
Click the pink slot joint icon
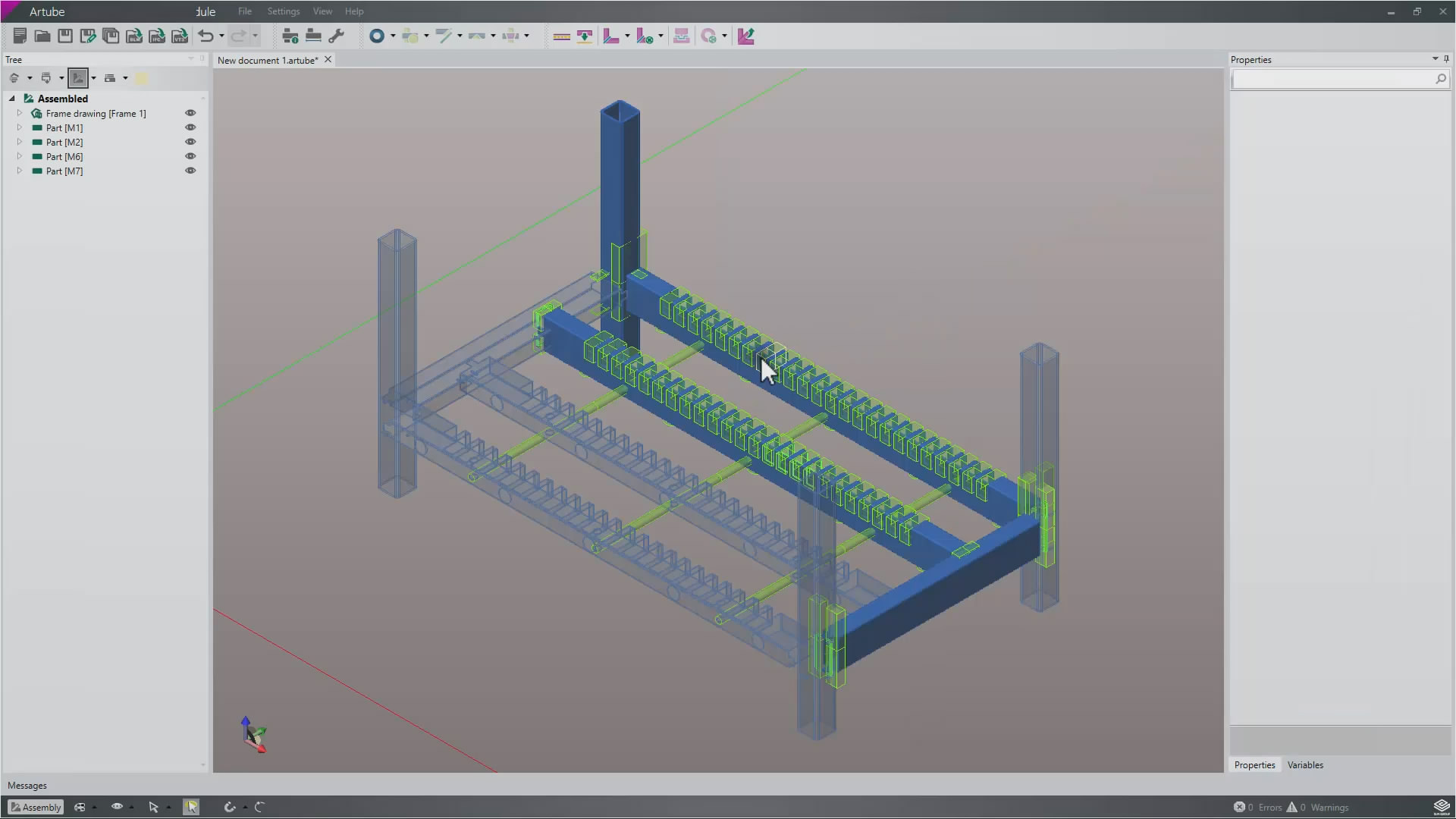[682, 36]
